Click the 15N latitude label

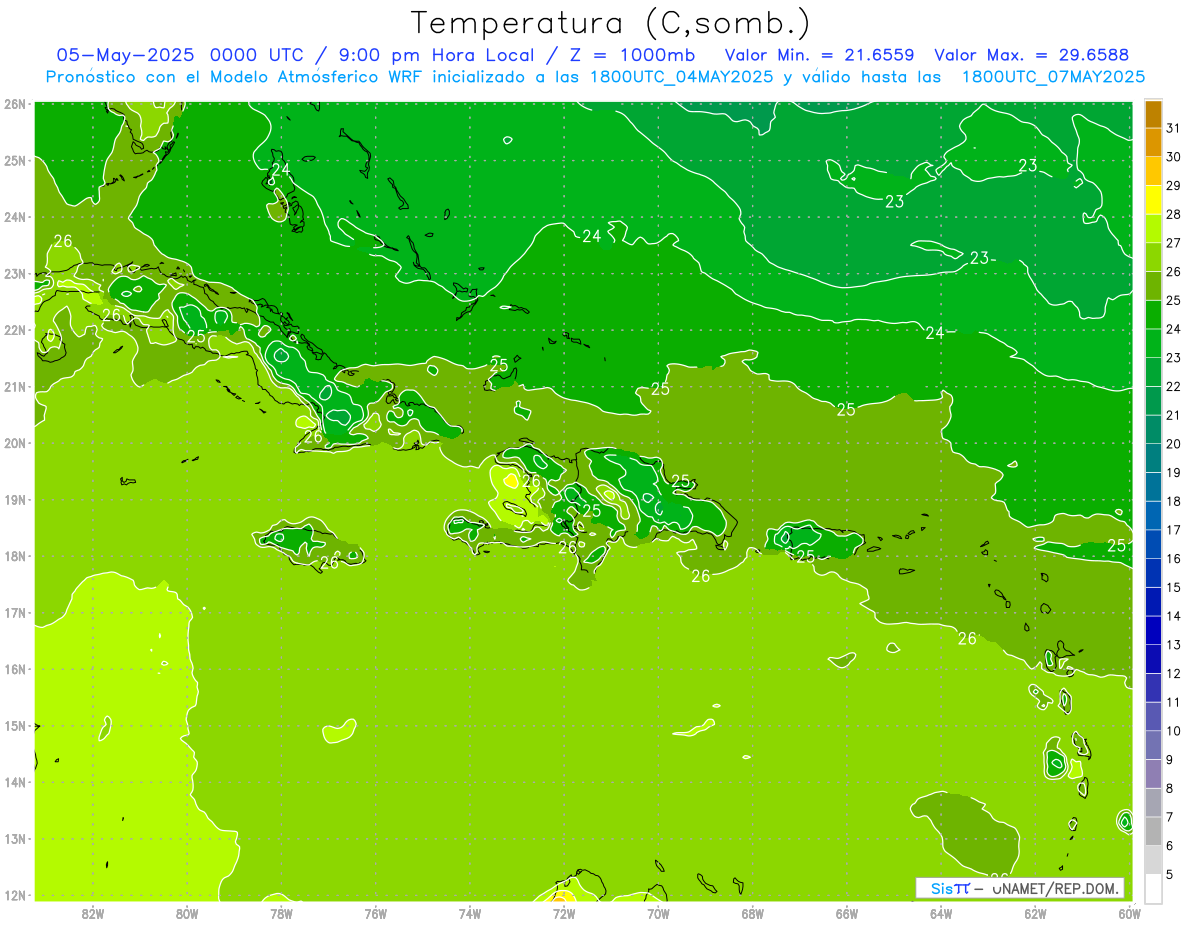coord(15,726)
